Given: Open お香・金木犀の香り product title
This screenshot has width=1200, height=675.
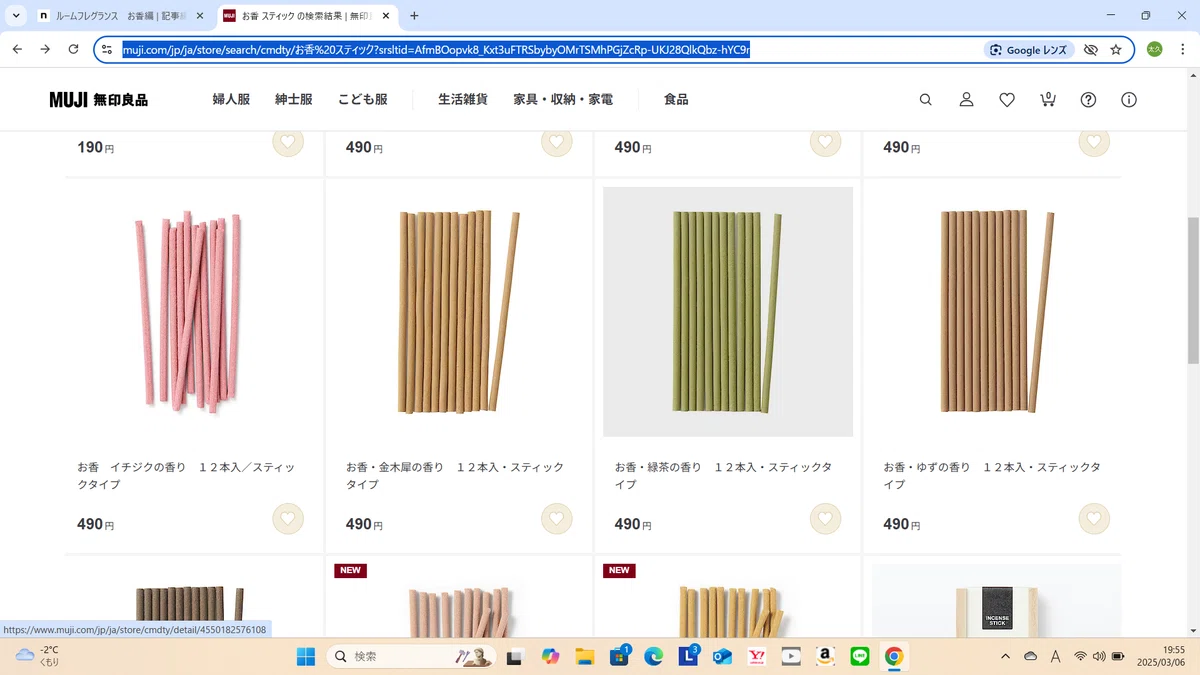Looking at the screenshot, I should pos(455,476).
